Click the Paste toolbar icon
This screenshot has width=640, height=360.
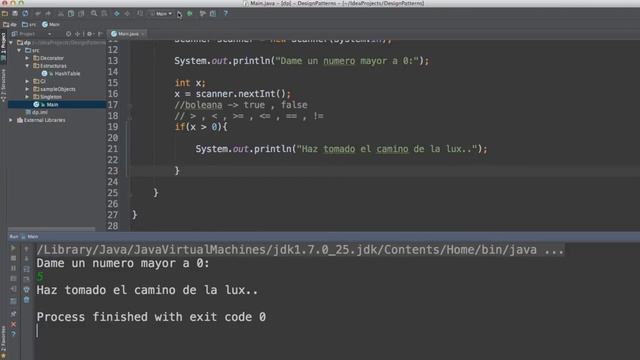pos(81,13)
